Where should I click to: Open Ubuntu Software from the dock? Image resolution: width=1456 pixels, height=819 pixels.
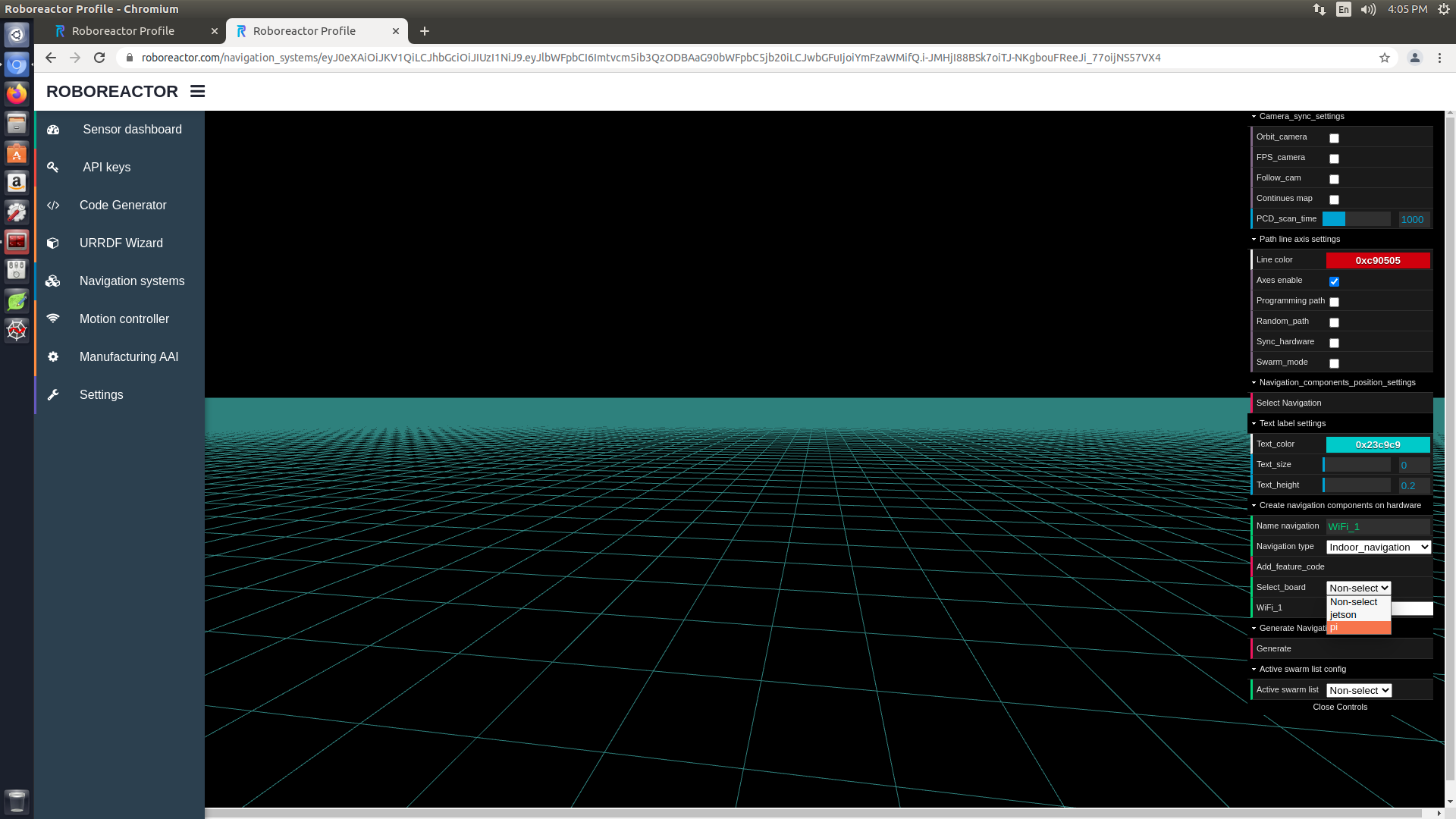pos(17,153)
